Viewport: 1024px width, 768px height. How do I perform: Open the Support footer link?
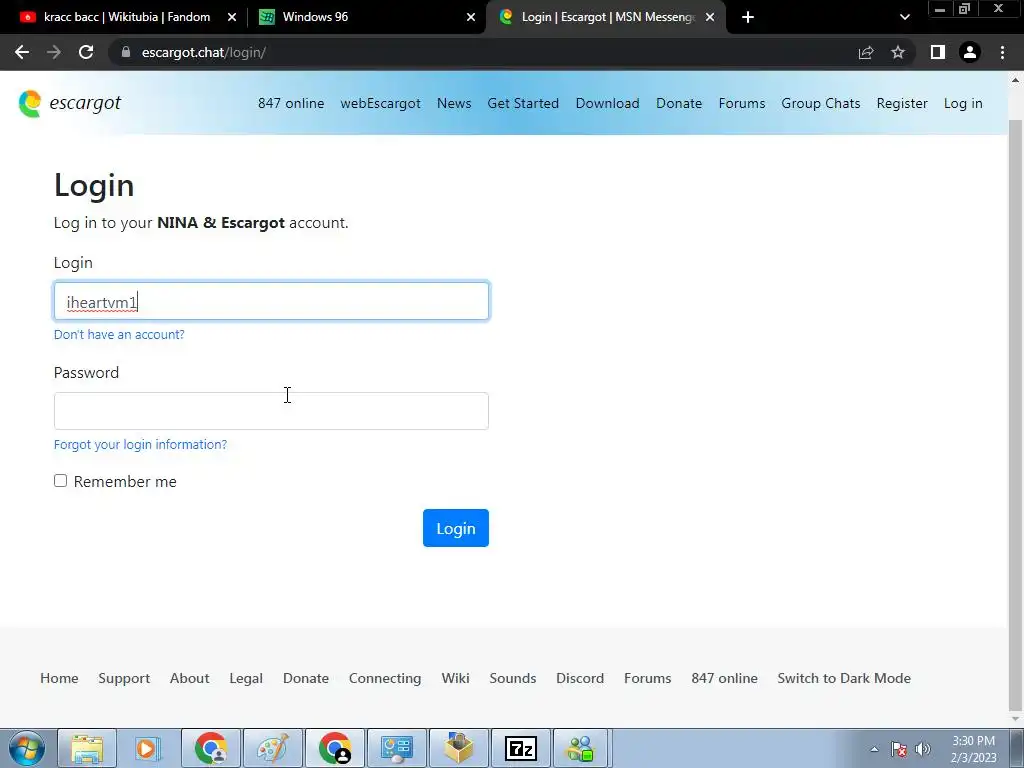[x=124, y=678]
